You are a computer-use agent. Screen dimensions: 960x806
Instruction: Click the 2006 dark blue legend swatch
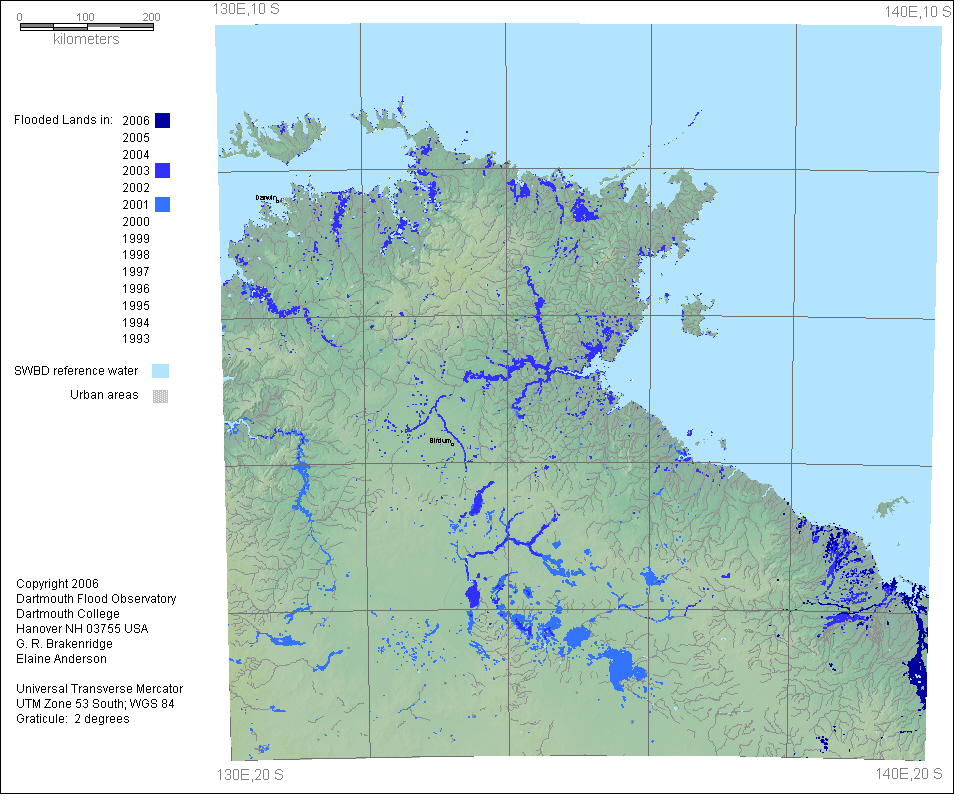[x=162, y=121]
